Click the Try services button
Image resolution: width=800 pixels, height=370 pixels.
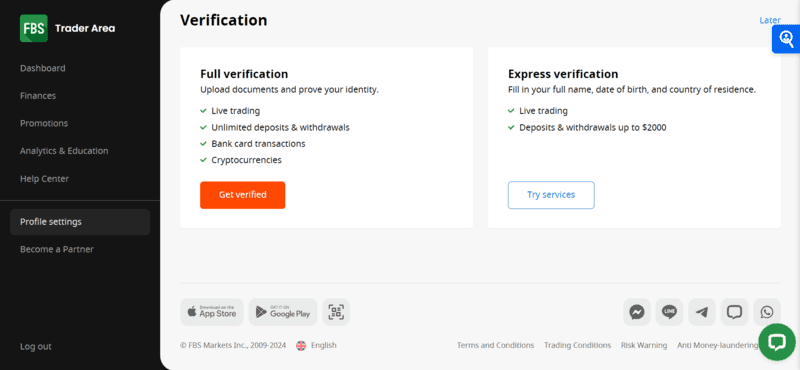click(x=551, y=195)
